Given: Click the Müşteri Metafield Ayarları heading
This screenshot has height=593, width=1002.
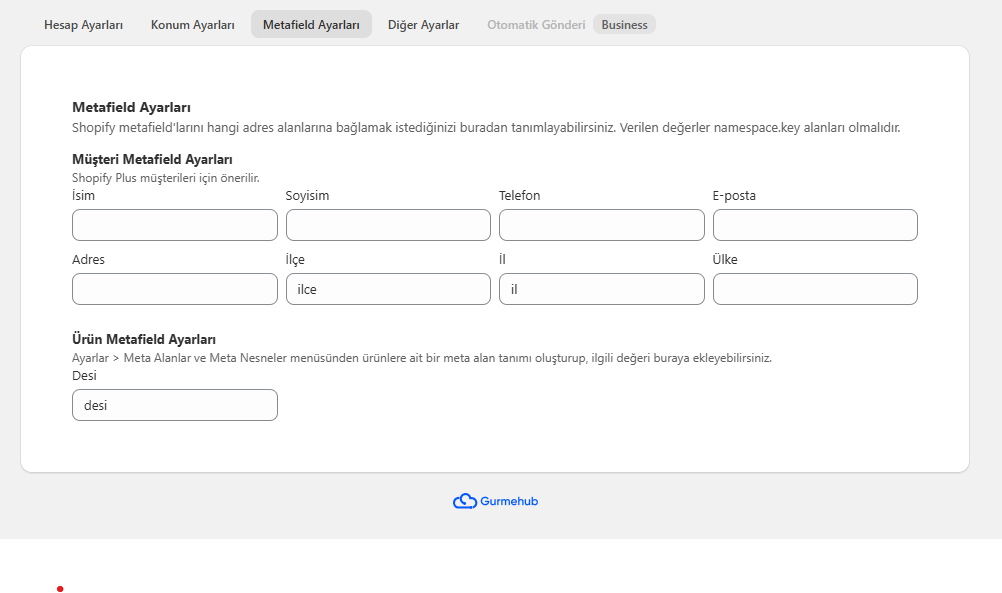Looking at the screenshot, I should click(x=152, y=159).
